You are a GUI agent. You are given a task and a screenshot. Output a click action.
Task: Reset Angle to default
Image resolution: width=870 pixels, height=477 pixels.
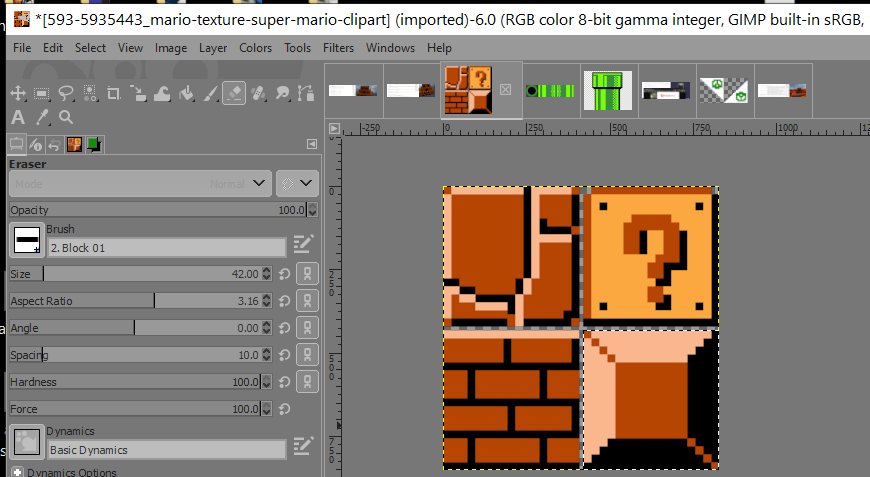tap(285, 328)
